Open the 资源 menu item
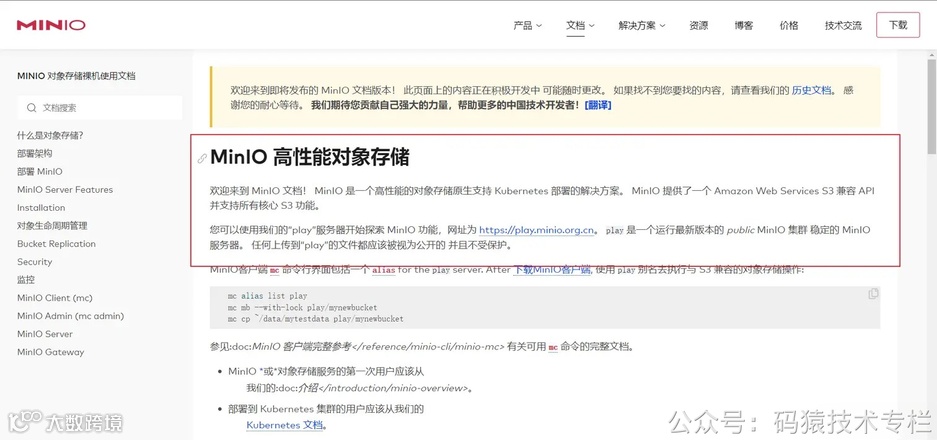 699,26
